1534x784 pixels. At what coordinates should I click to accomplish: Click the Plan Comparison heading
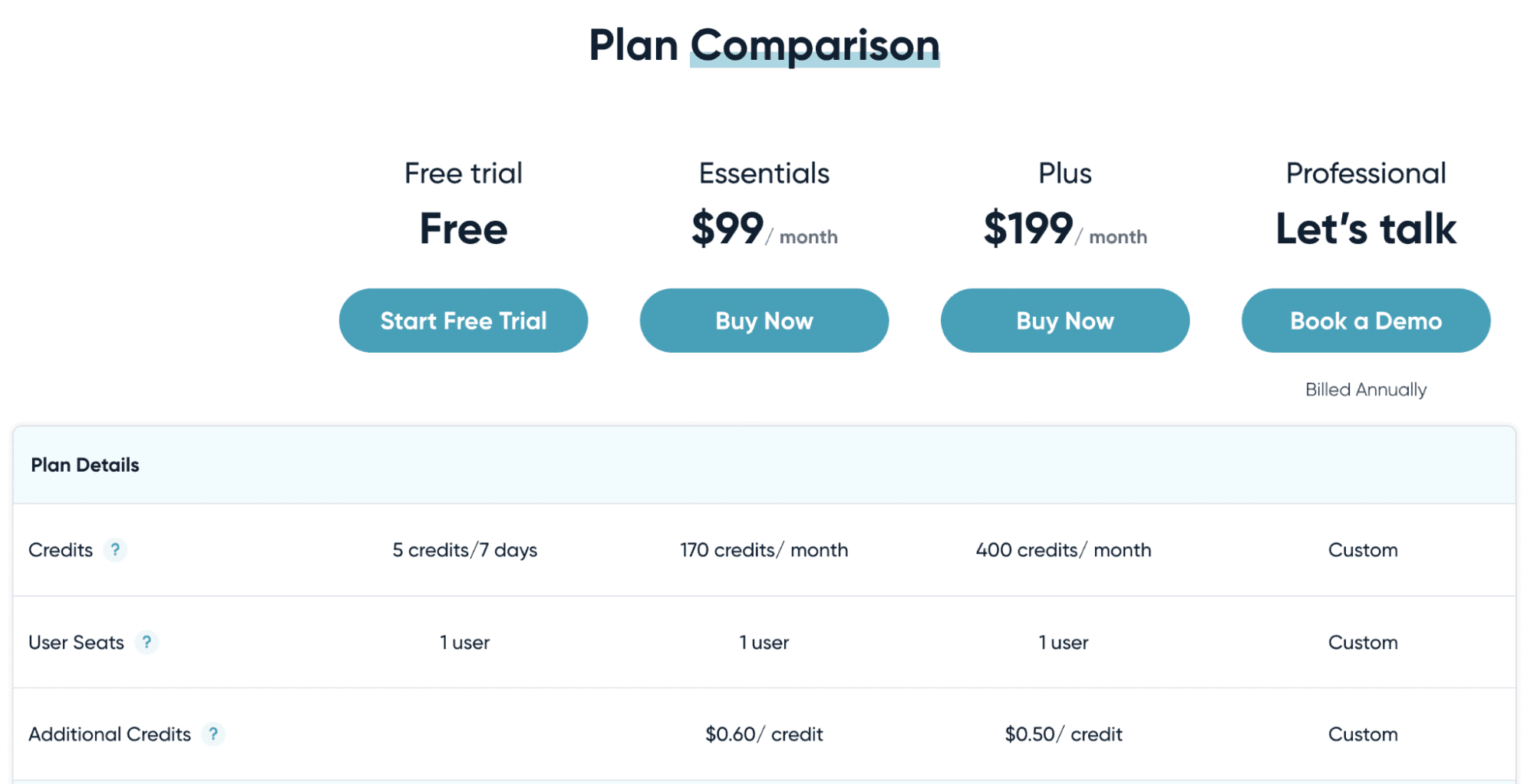[764, 45]
